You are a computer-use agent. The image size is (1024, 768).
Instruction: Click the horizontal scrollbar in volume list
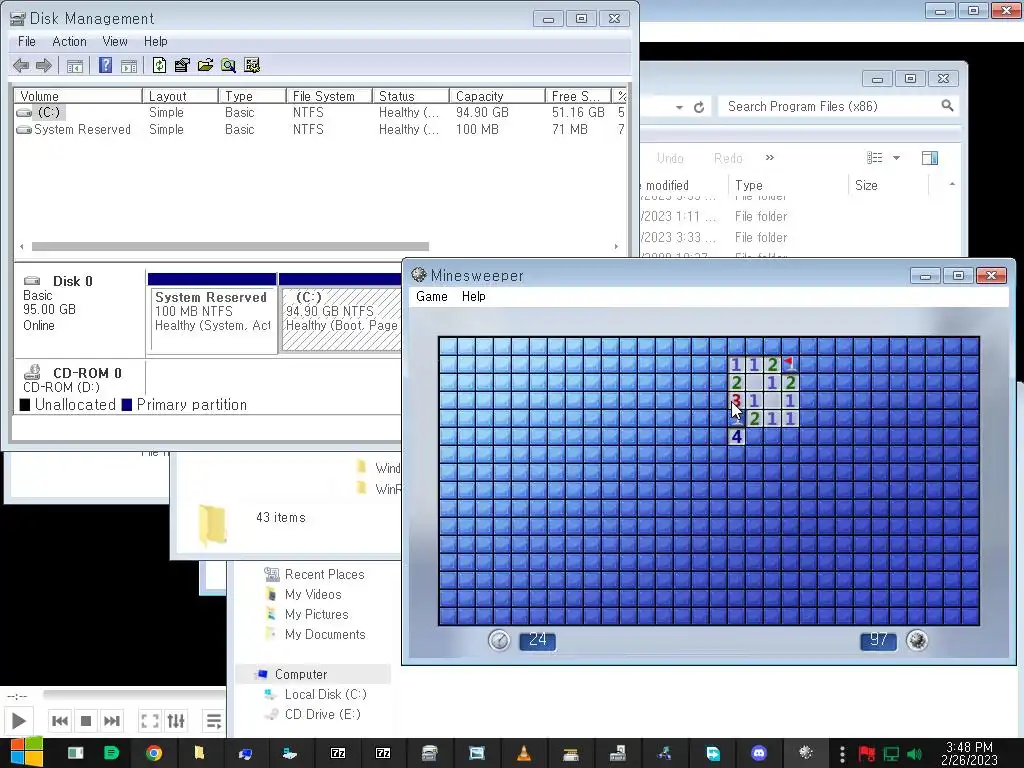231,247
